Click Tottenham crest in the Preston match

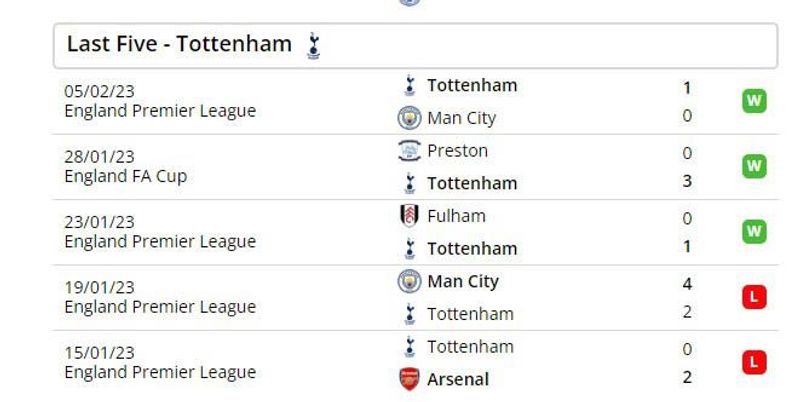[x=409, y=184]
